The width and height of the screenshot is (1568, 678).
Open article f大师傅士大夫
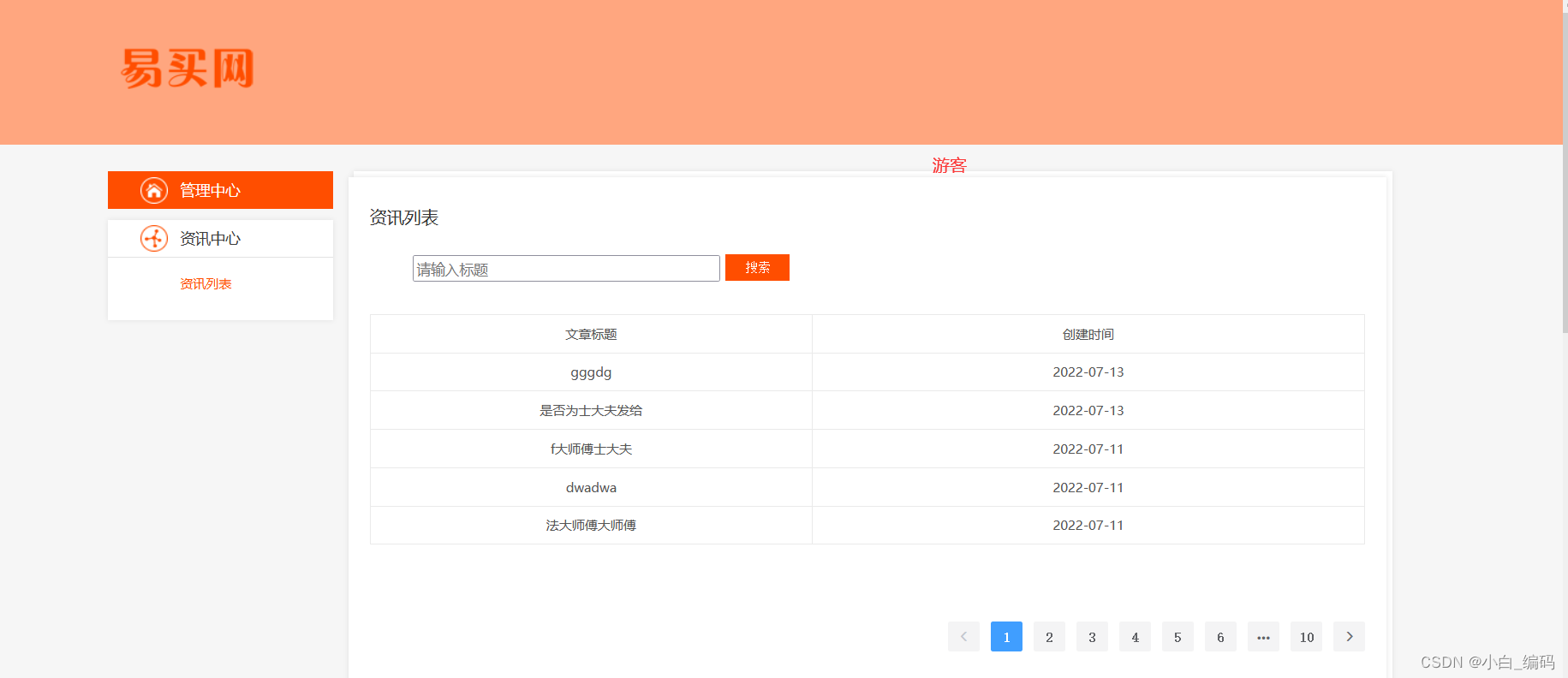tap(591, 449)
